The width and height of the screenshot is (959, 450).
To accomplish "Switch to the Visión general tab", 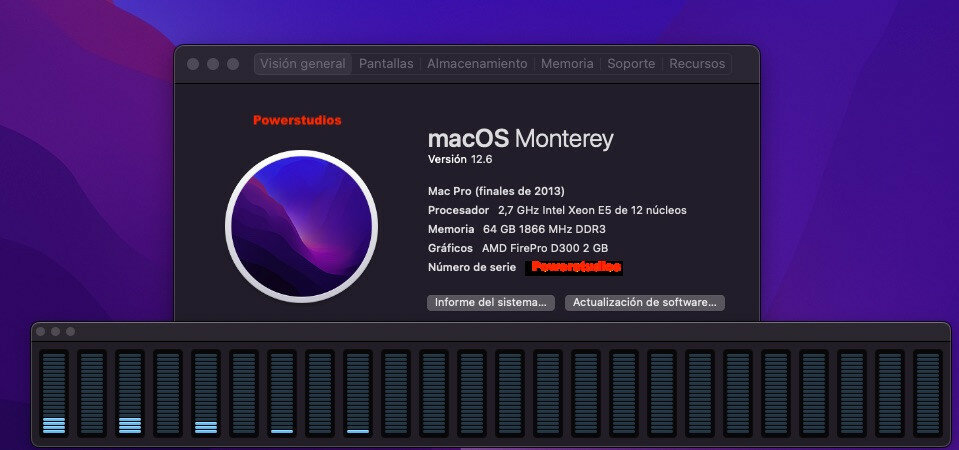I will point(303,64).
